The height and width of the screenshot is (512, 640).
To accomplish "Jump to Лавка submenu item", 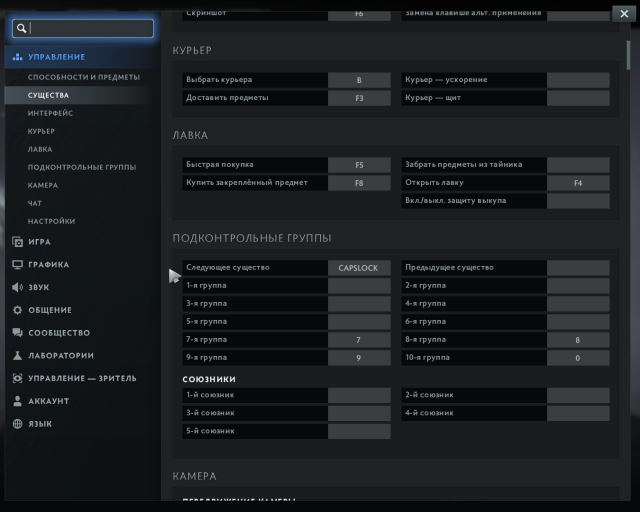I will coord(40,149).
